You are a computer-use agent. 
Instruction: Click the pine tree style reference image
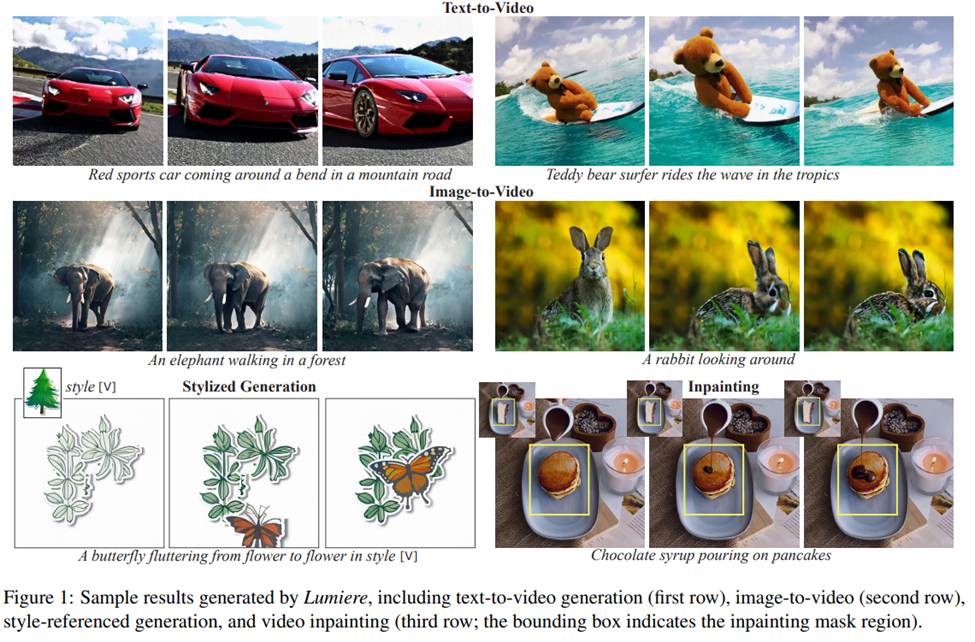[x=42, y=392]
